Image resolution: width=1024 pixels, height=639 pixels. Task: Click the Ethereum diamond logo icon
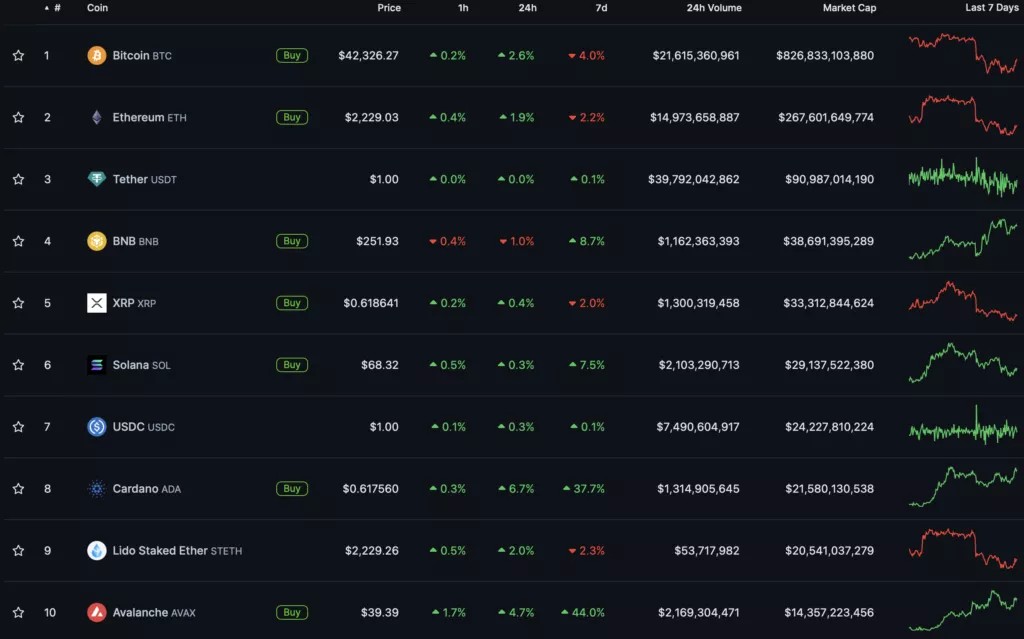pyautogui.click(x=97, y=118)
